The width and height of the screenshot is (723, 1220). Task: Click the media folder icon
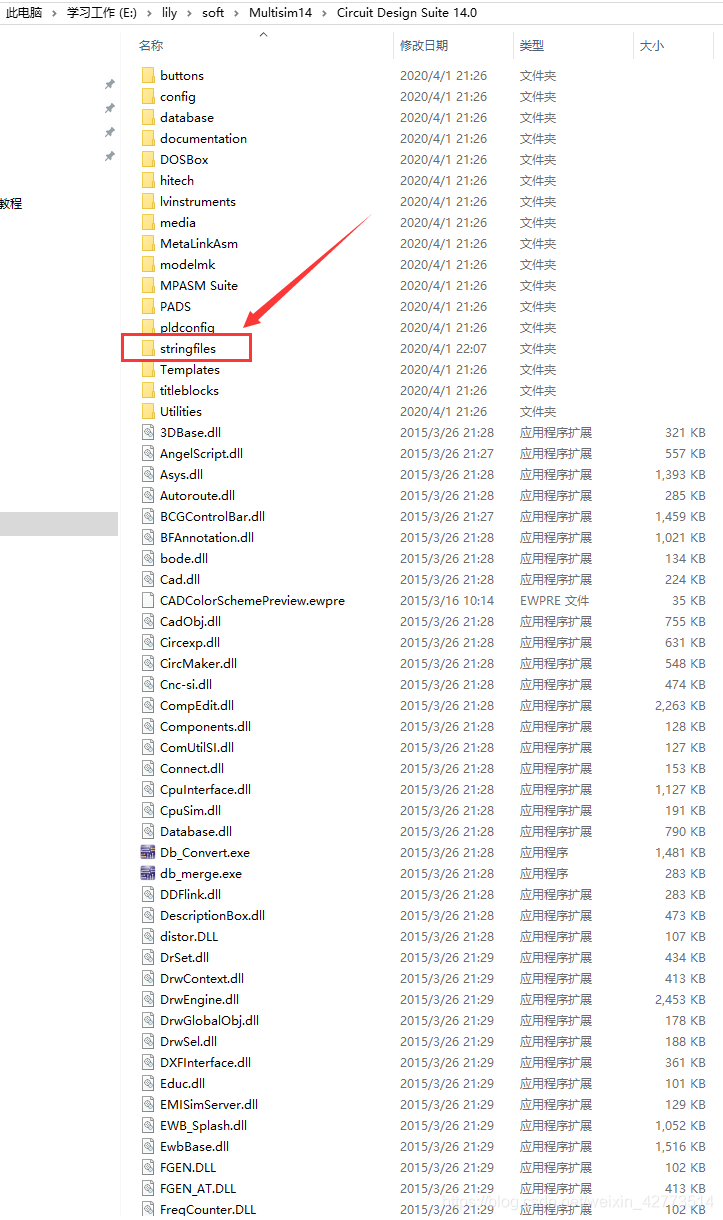pyautogui.click(x=148, y=222)
